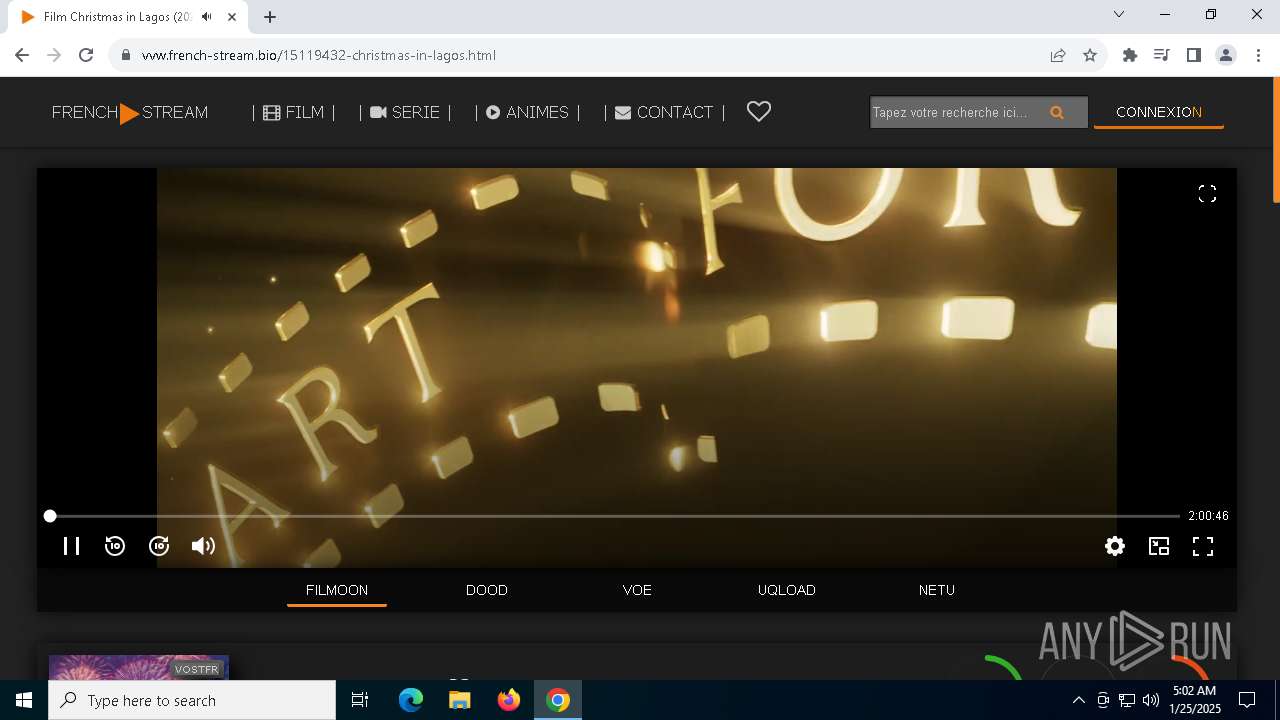
Task: Click the orange search magnifier icon
Action: click(1057, 113)
